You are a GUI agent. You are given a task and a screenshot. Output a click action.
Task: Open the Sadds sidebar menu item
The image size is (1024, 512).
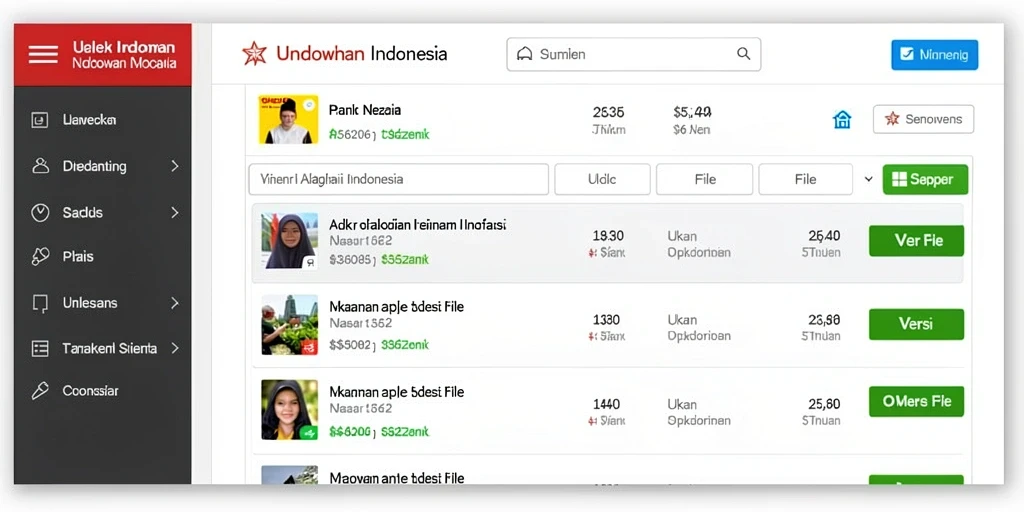(x=103, y=212)
